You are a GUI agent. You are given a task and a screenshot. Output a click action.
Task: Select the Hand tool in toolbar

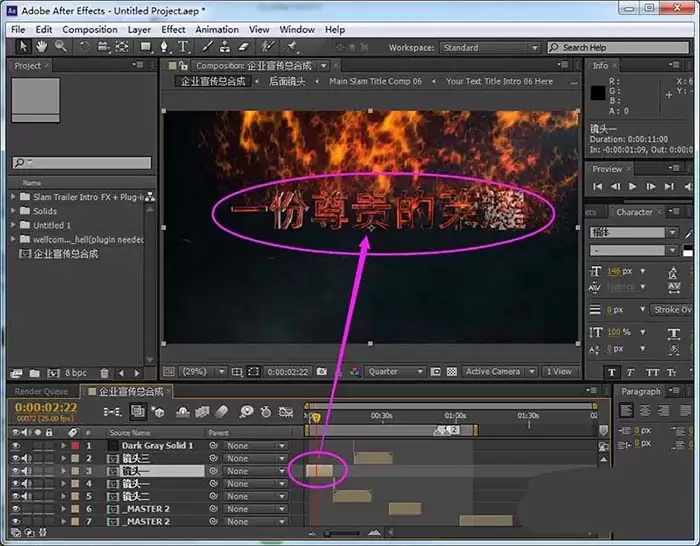42,46
